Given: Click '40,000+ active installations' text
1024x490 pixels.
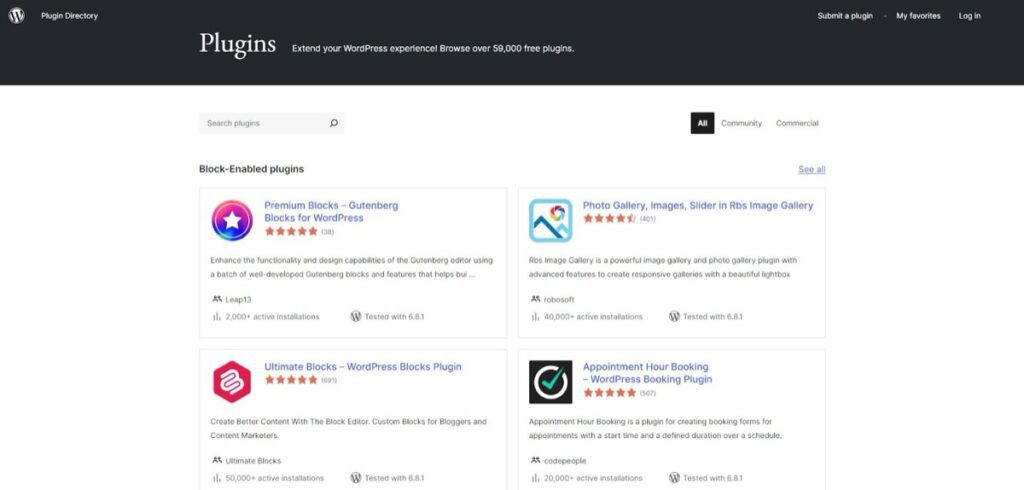Looking at the screenshot, I should [x=593, y=316].
